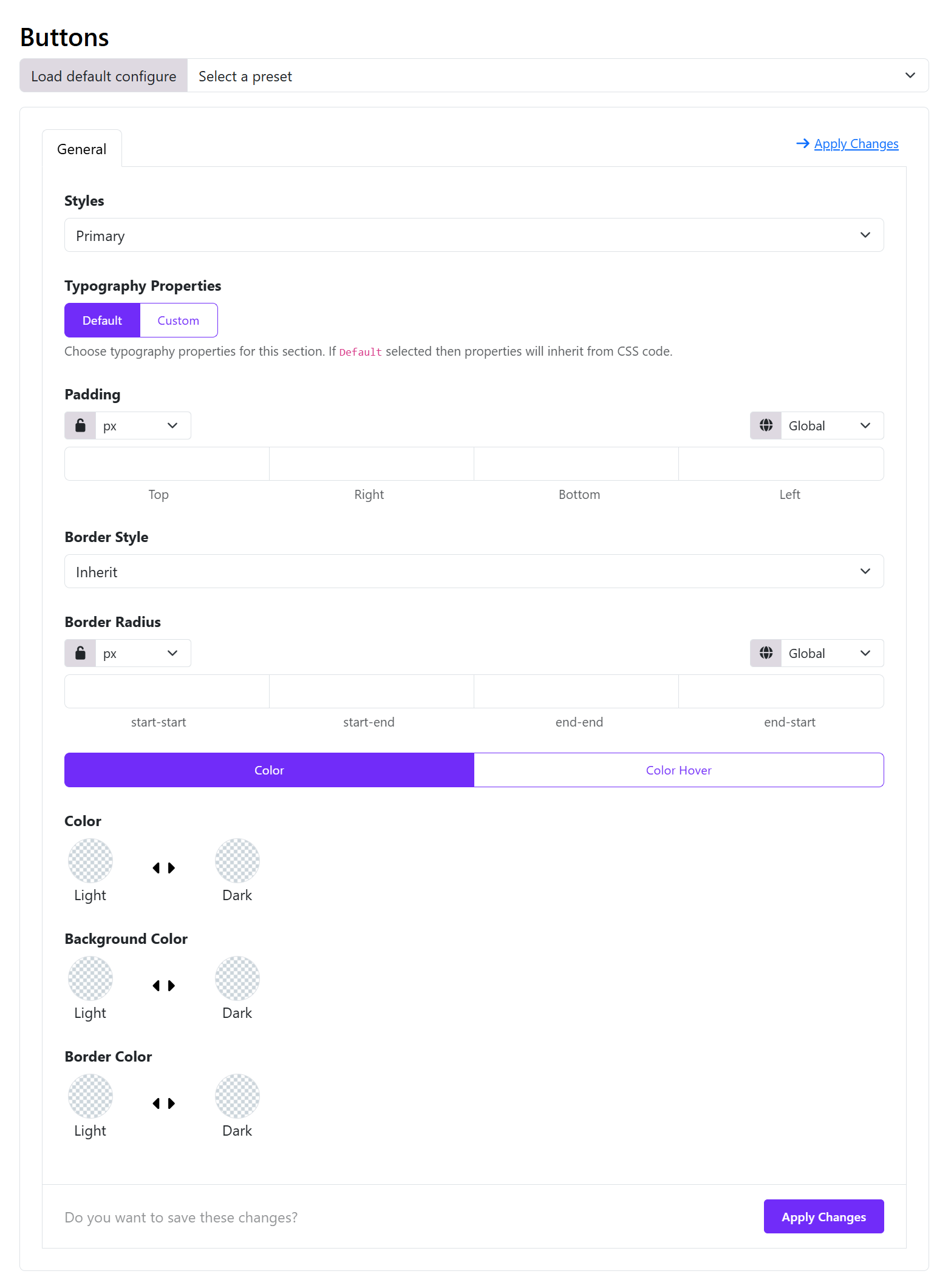Viewport: 951px width, 1288px height.
Task: Switch to the General tab
Action: click(82, 149)
